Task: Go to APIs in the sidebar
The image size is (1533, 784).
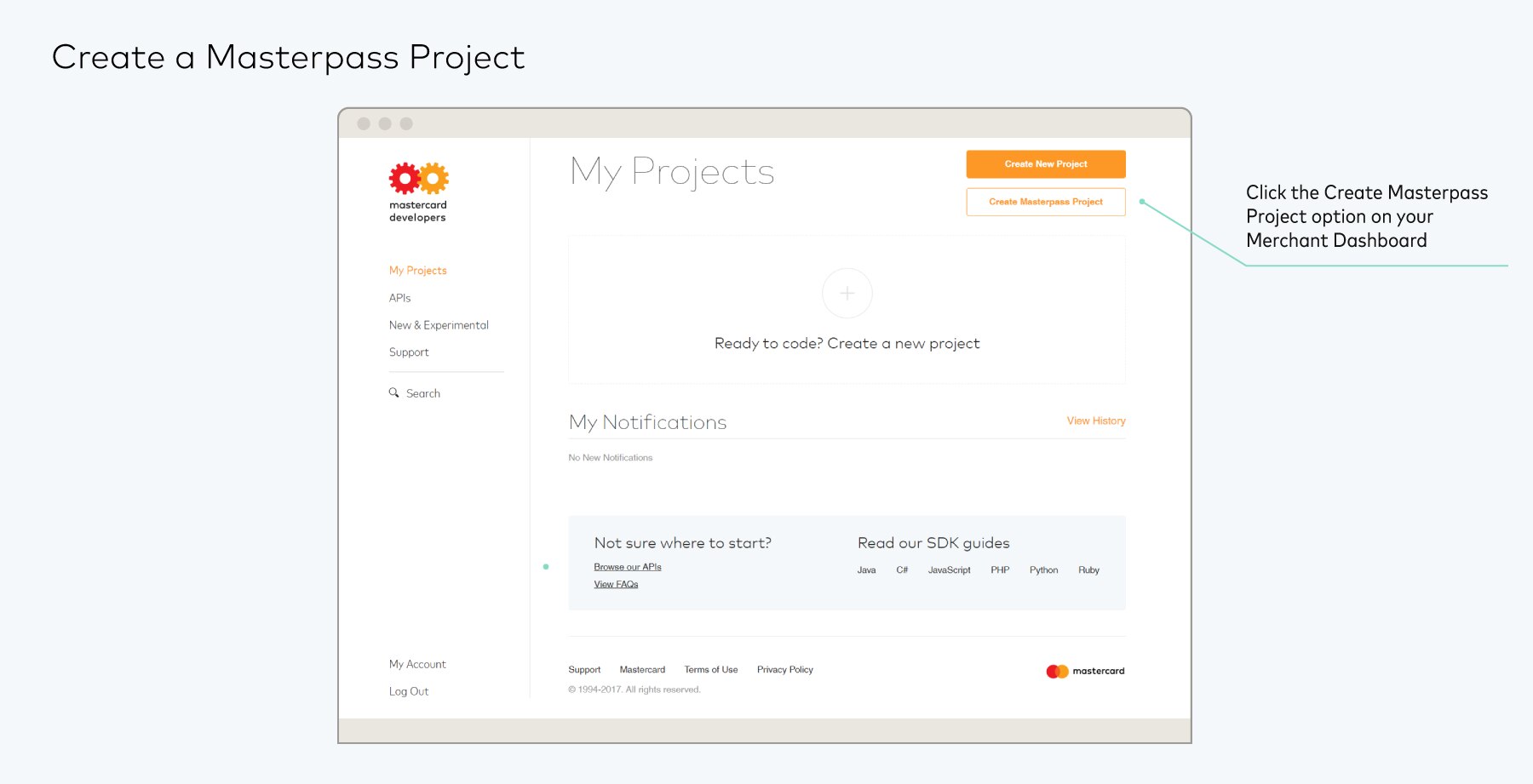Action: (399, 298)
